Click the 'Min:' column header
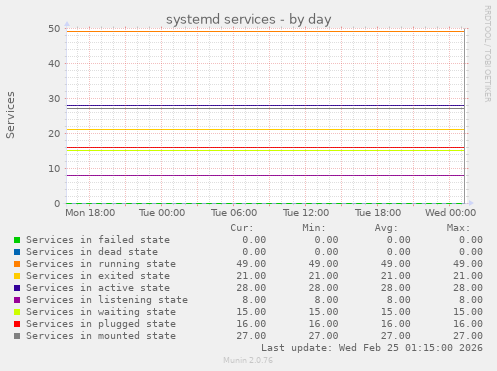The height and width of the screenshot is (371, 497). pyautogui.click(x=314, y=228)
